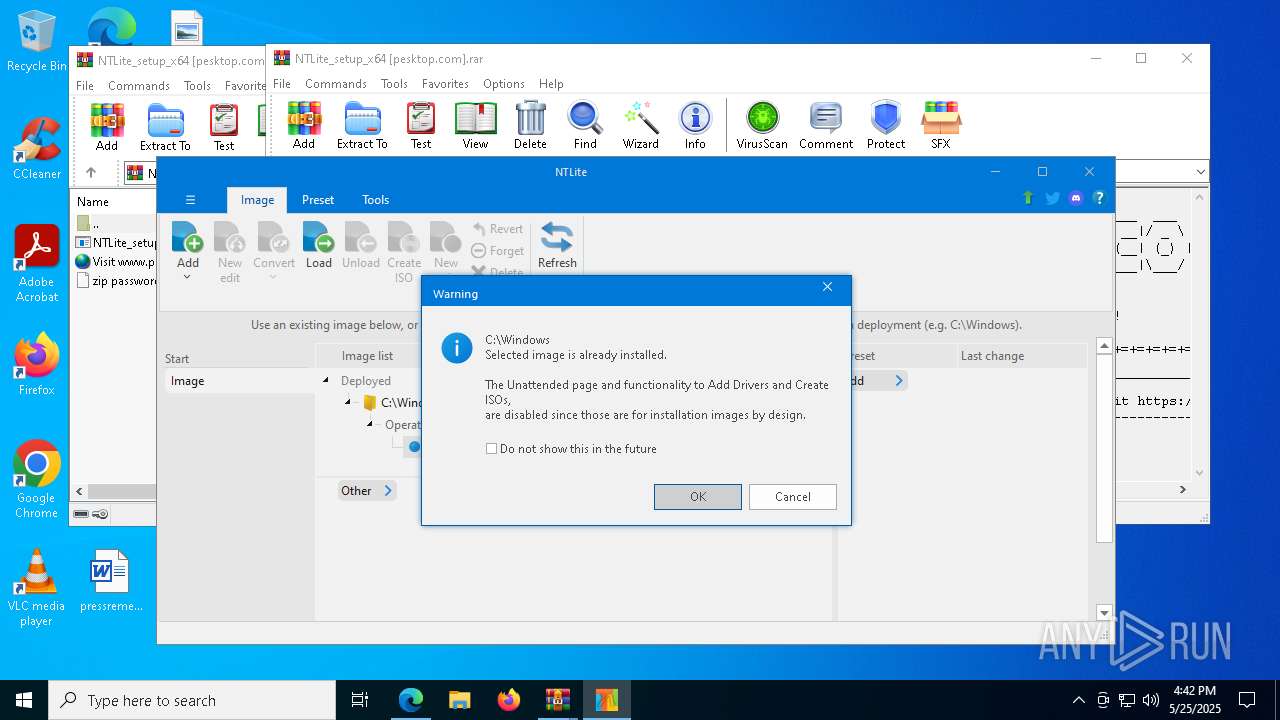The image size is (1280, 720).
Task: Click OK in the Warning dialog
Action: tap(698, 497)
